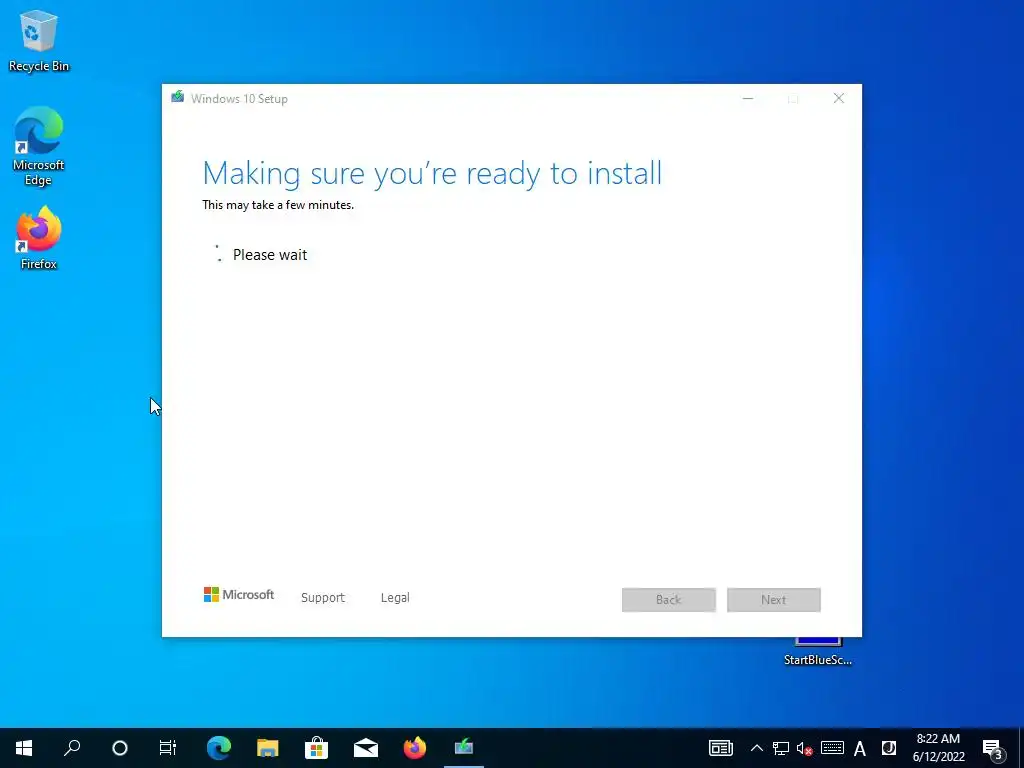1024x768 pixels.
Task: Close the Windows 10 Setup window
Action: coord(839,99)
